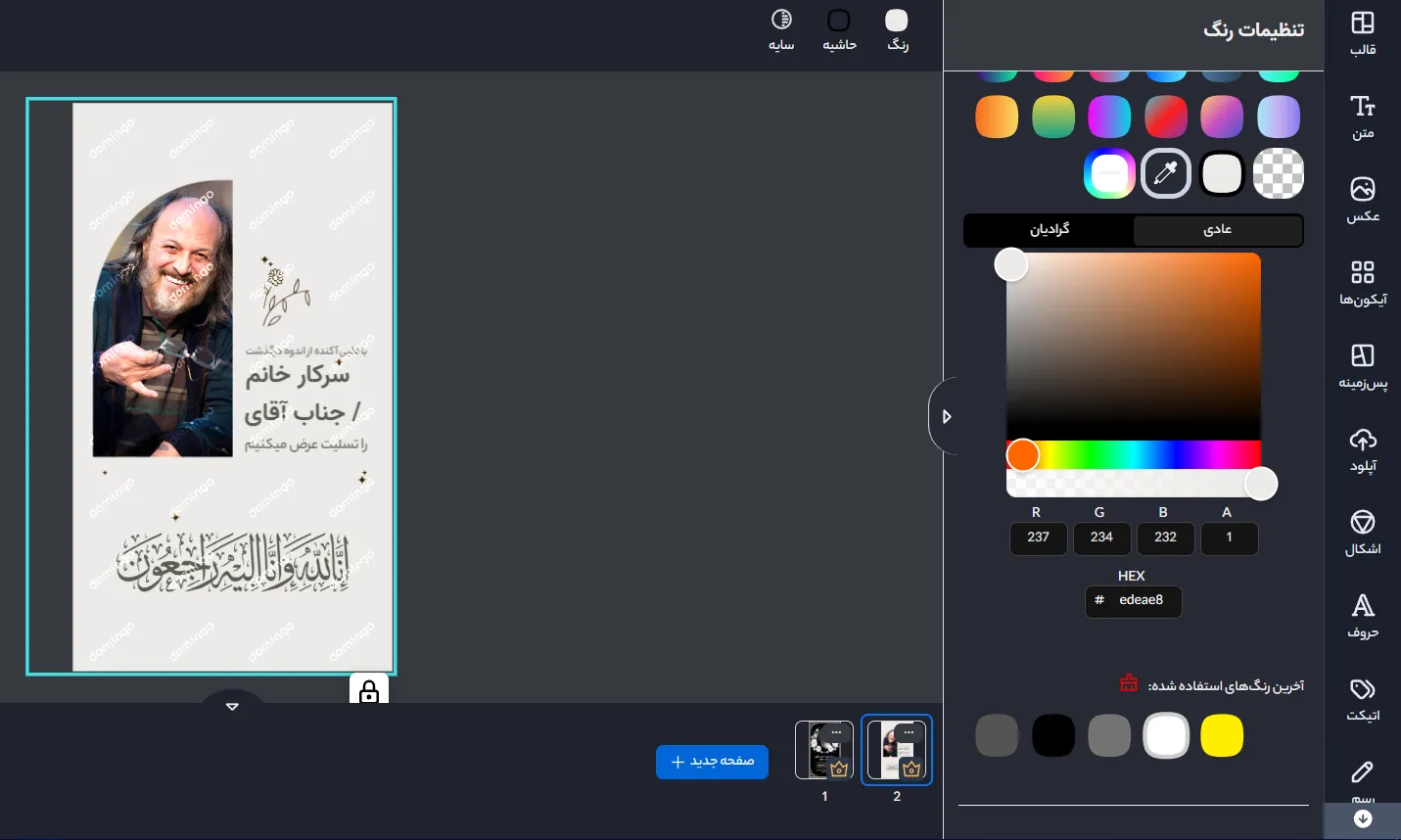Open the three-dots menu on page 1 thumbnail

(836, 731)
